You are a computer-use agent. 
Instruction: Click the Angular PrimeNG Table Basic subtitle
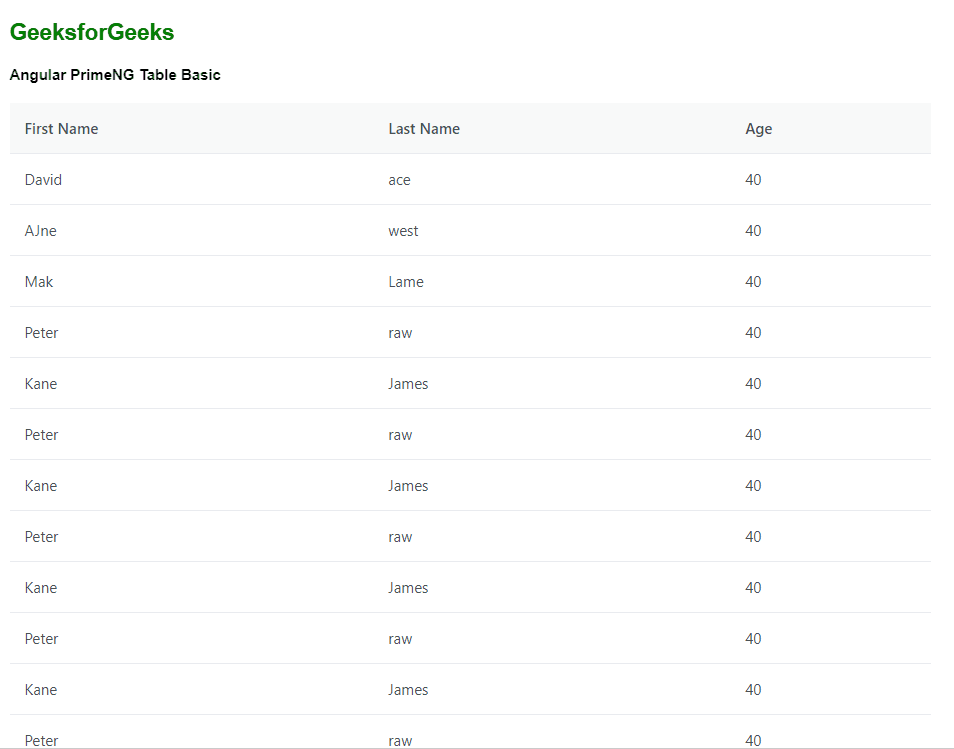click(115, 75)
